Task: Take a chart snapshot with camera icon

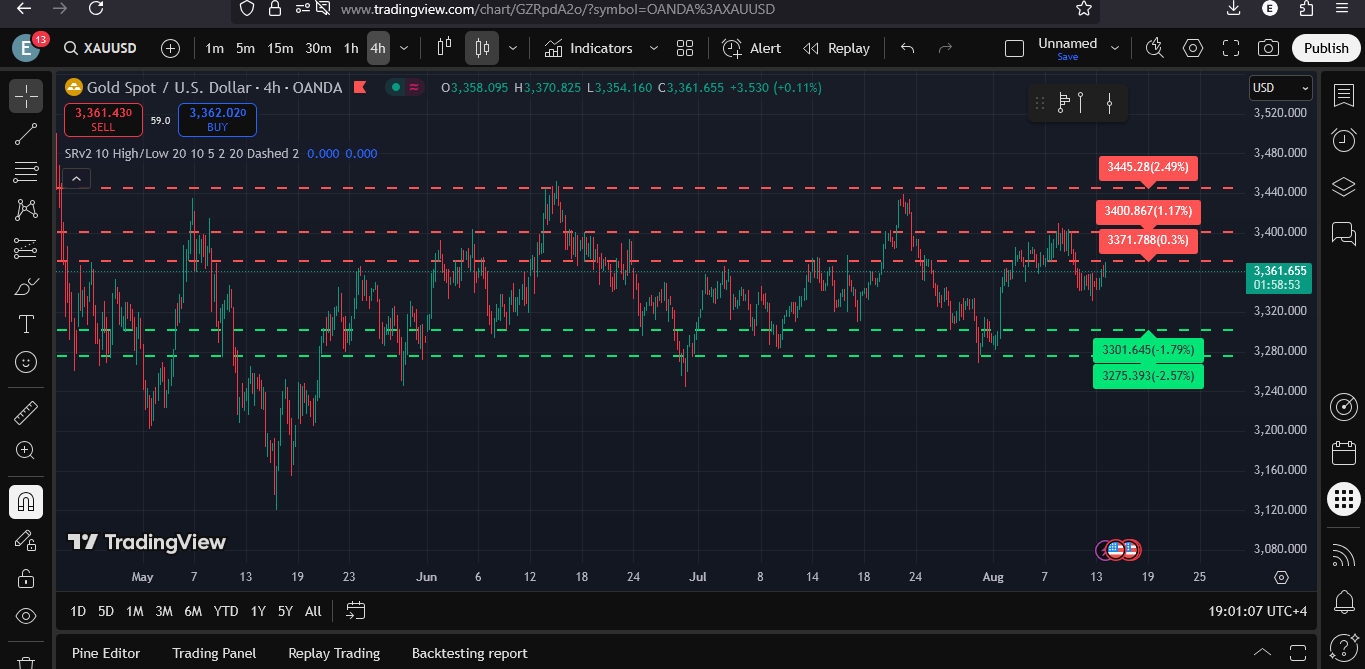Action: click(1268, 48)
